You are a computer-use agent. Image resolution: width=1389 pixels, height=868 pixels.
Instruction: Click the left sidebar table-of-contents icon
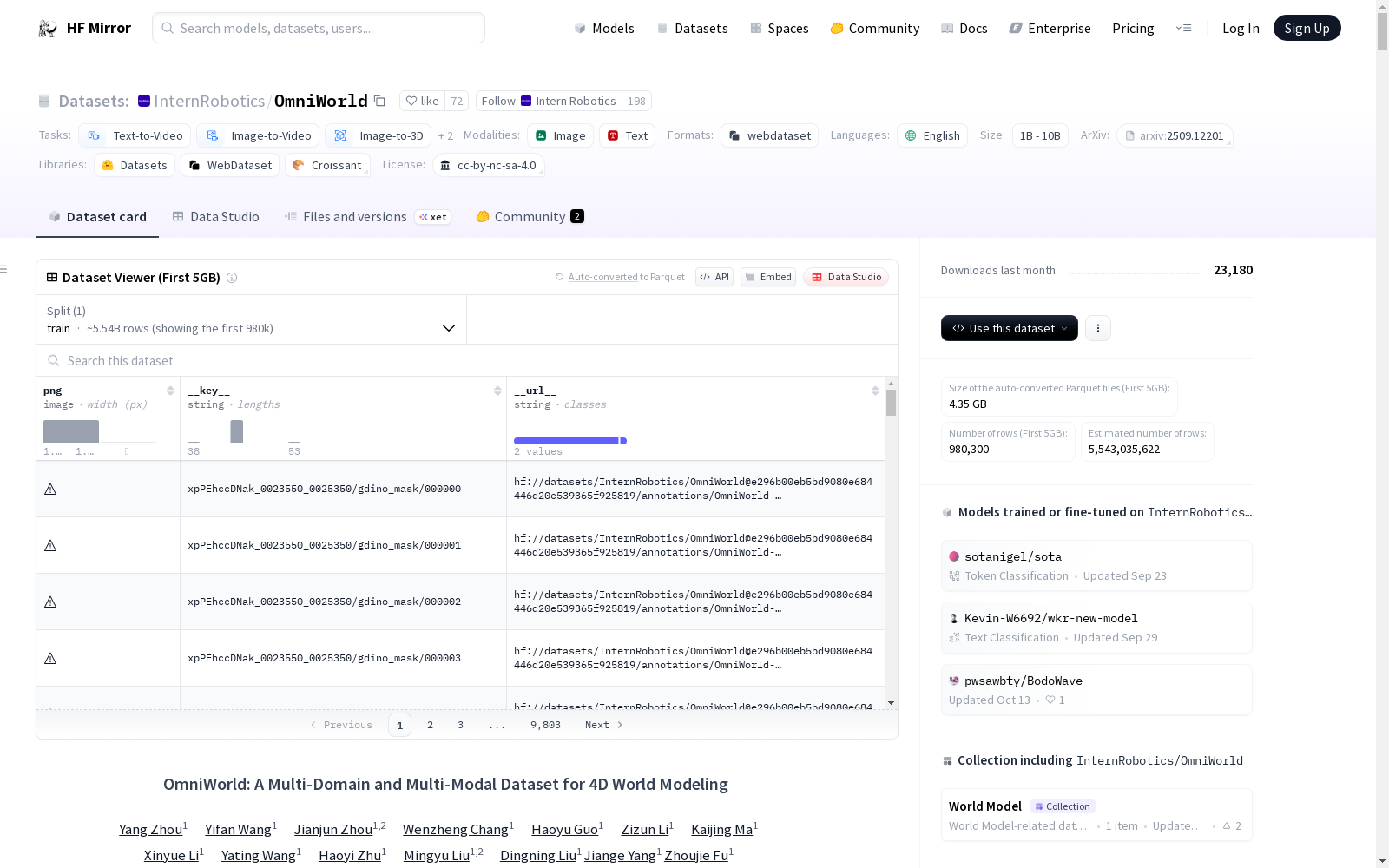pos(3,269)
